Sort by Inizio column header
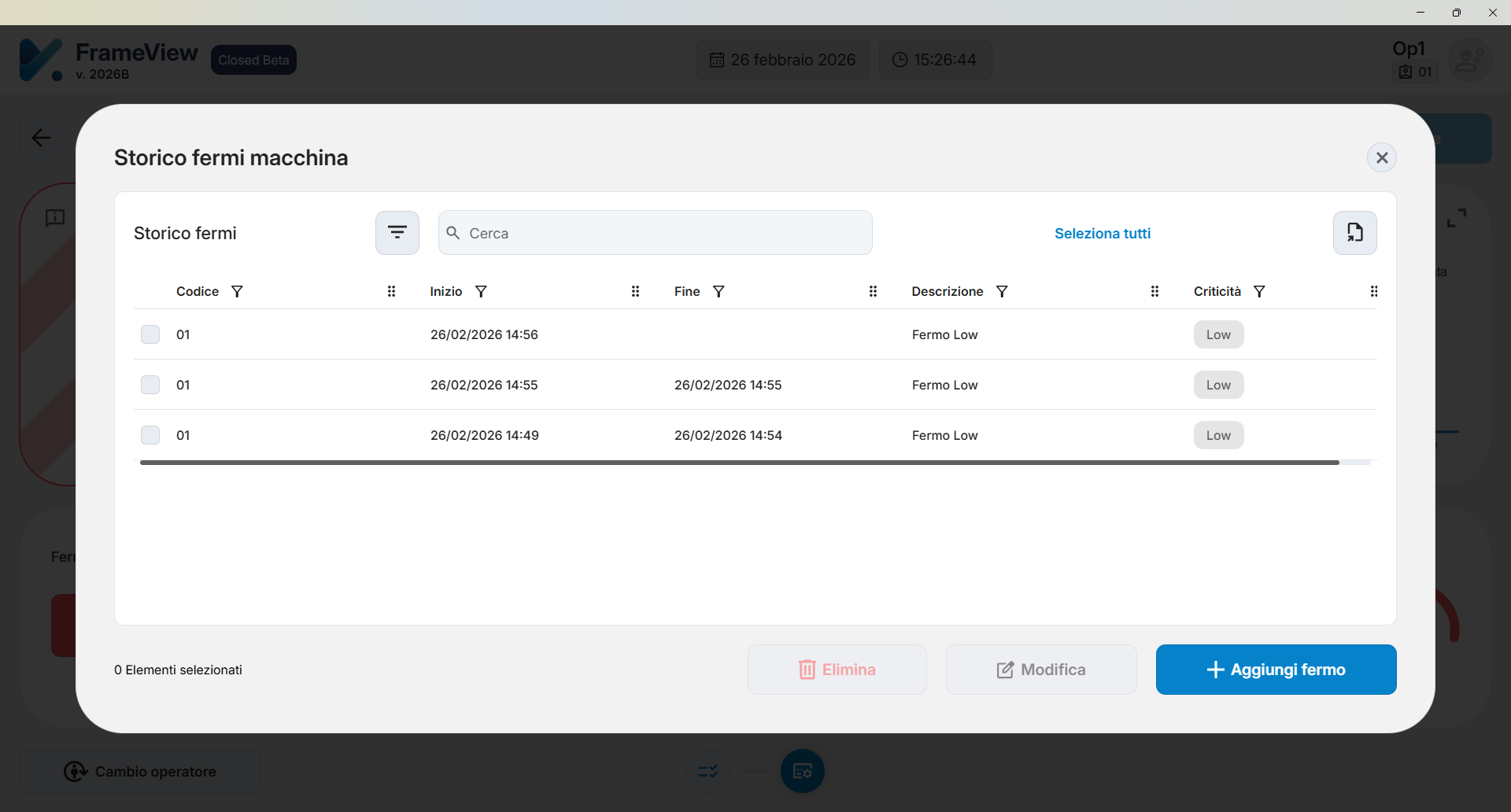This screenshot has height=812, width=1511. [x=446, y=292]
